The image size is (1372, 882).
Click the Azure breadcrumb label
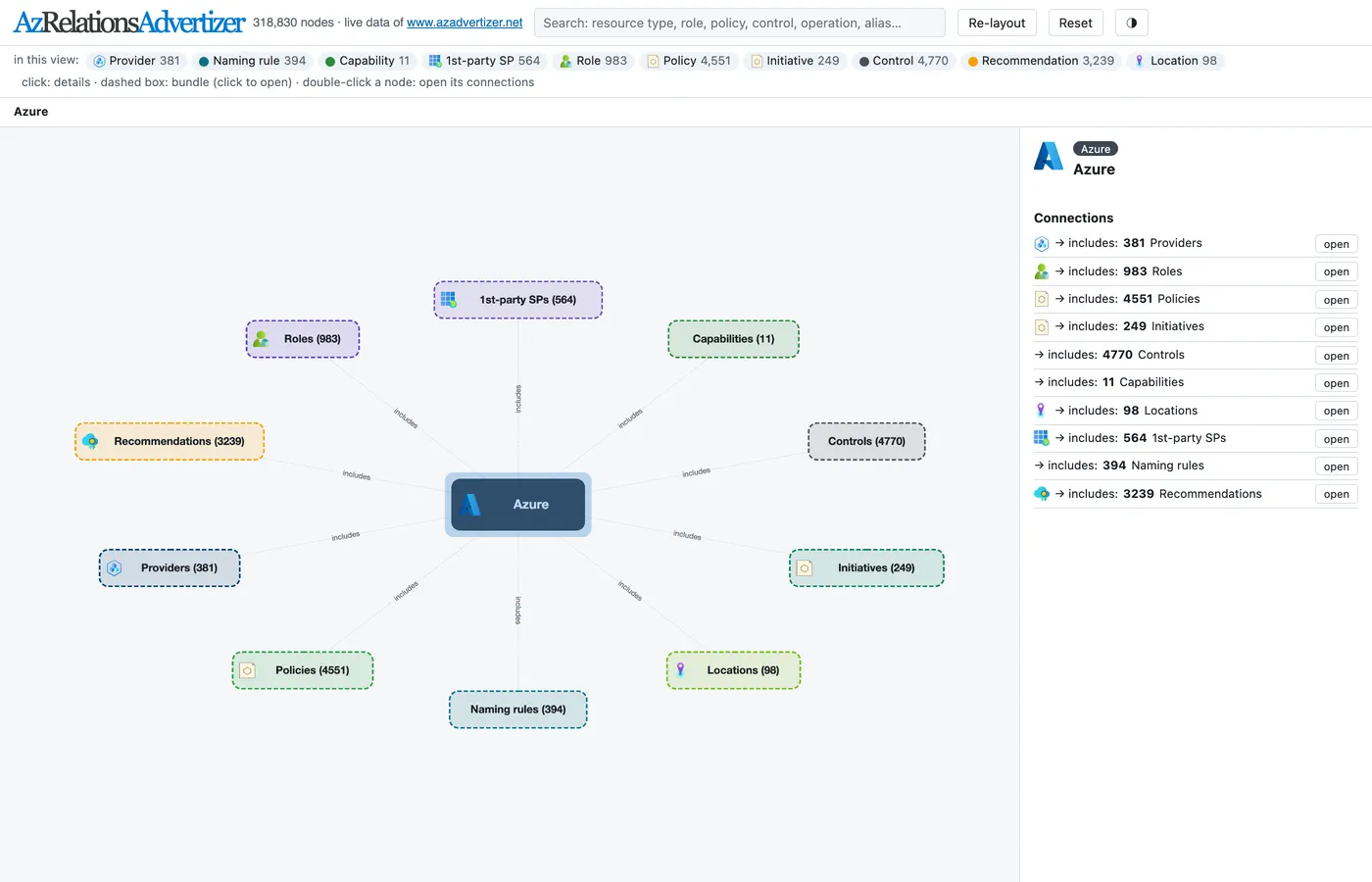(31, 112)
